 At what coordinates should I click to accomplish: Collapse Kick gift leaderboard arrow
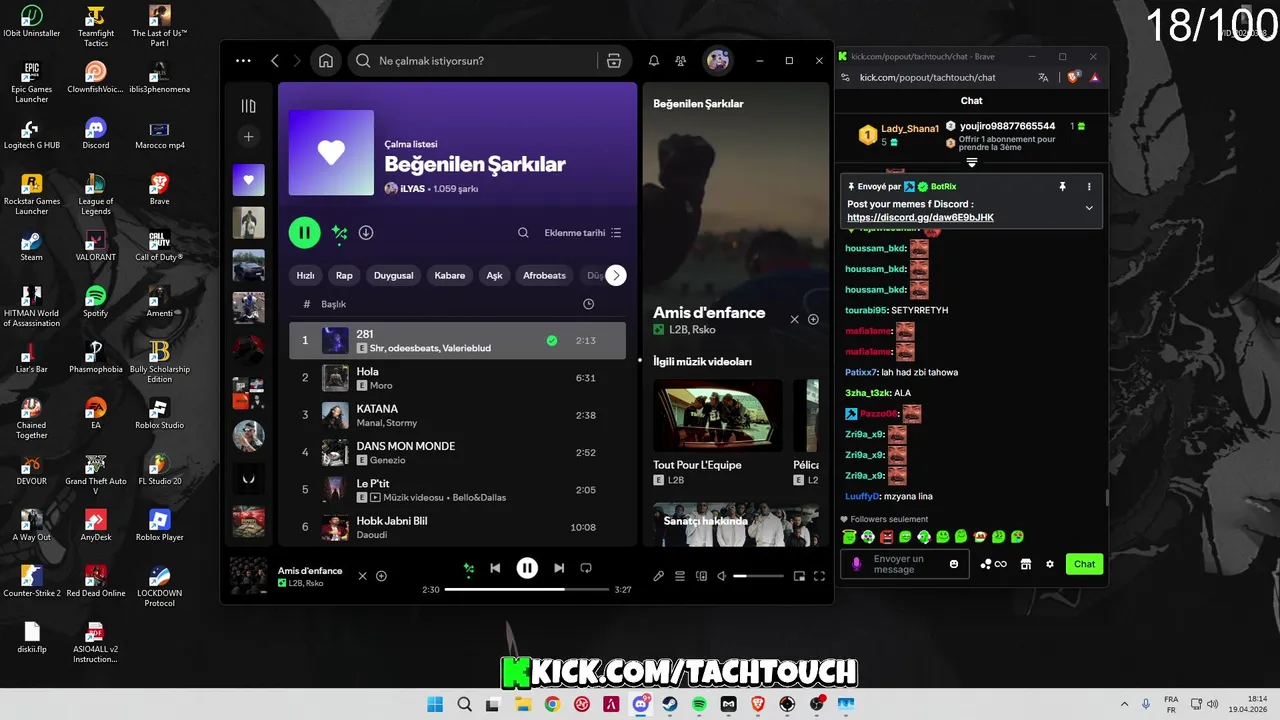click(x=971, y=162)
